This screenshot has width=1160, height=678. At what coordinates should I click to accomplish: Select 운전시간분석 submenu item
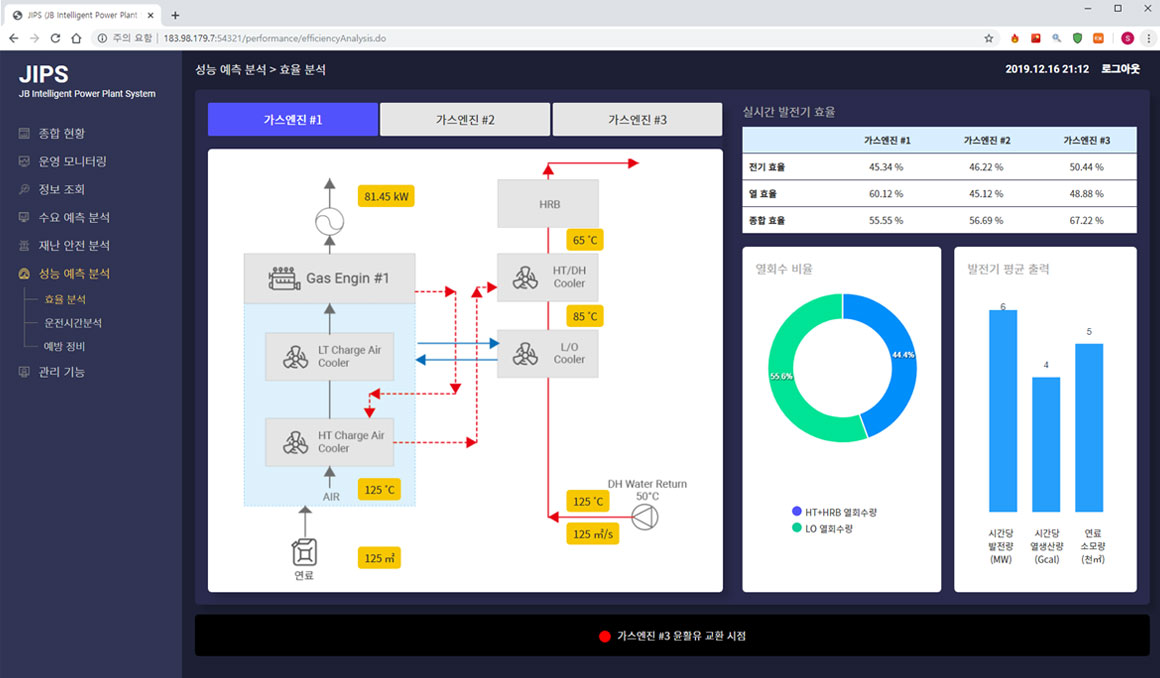pyautogui.click(x=73, y=323)
